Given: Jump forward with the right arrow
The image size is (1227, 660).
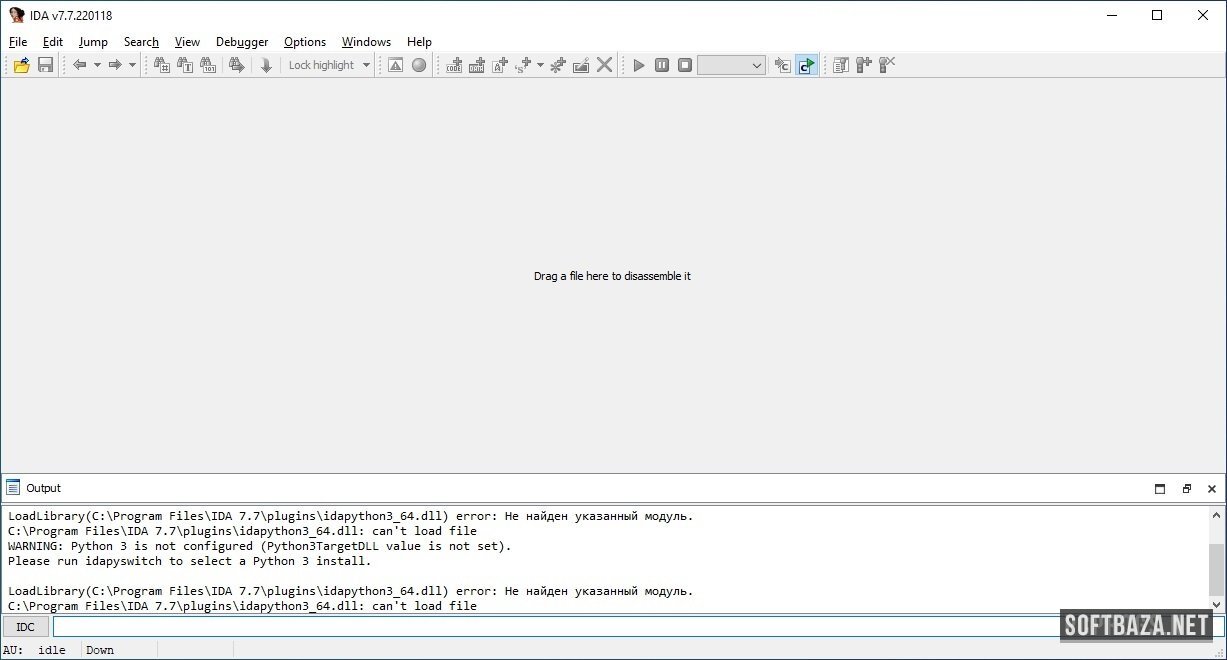Looking at the screenshot, I should pos(115,65).
